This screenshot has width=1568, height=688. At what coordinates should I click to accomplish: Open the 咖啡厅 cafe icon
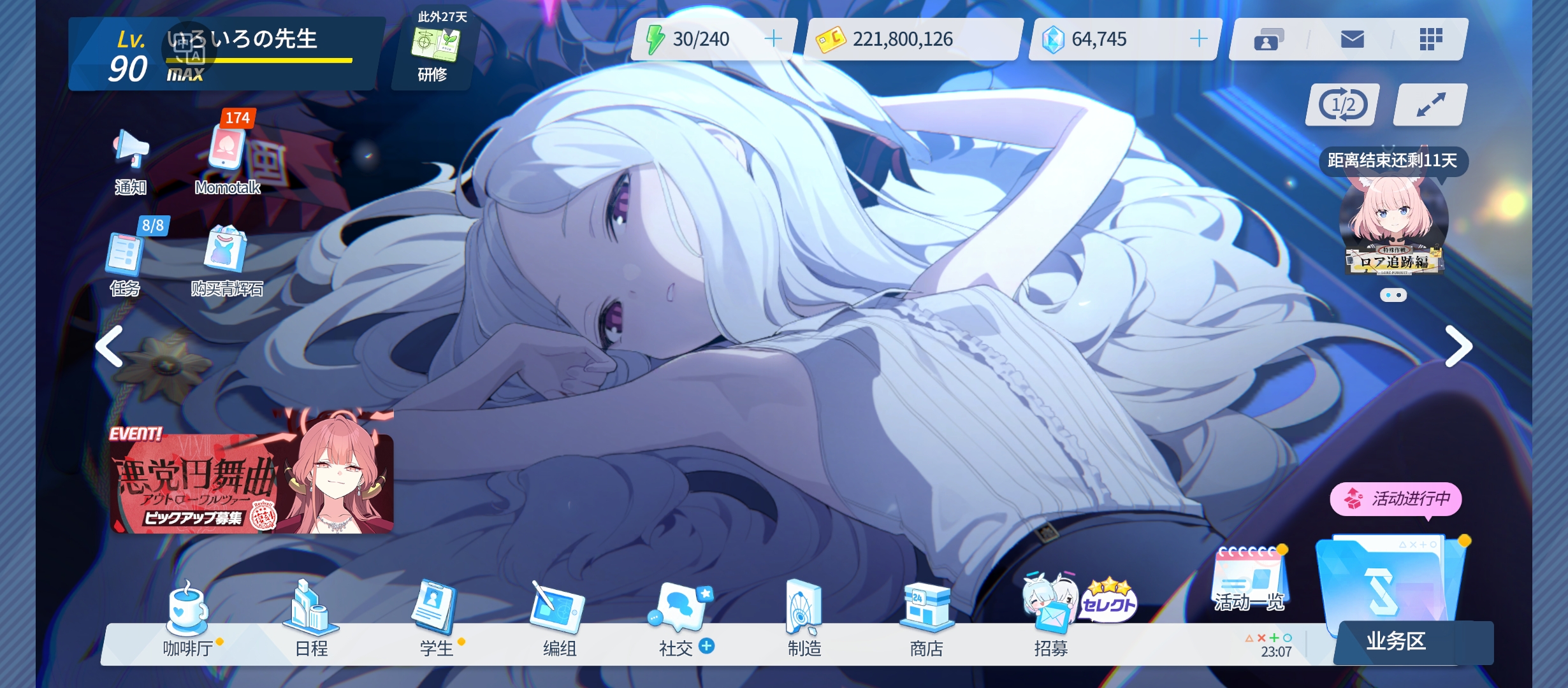187,608
